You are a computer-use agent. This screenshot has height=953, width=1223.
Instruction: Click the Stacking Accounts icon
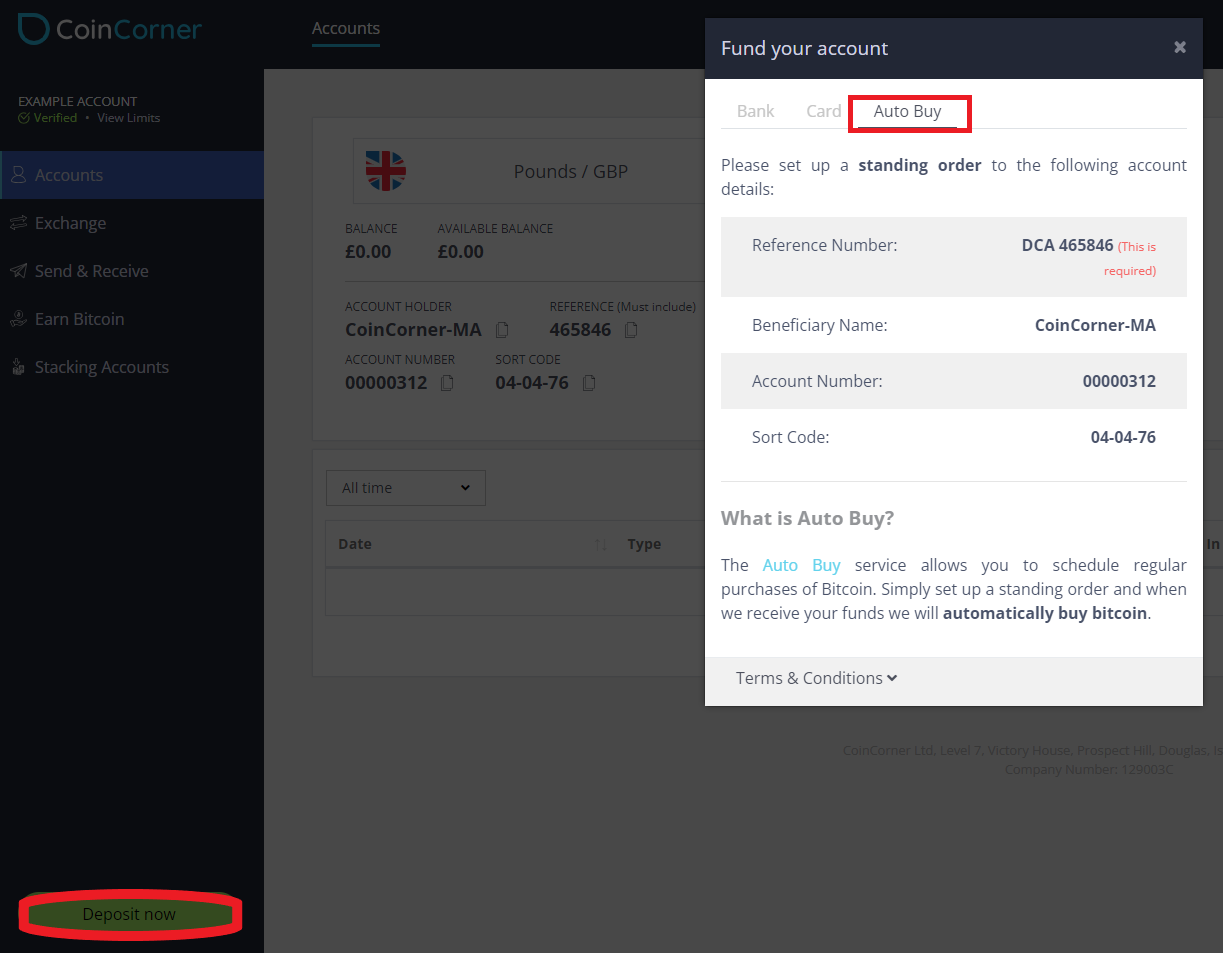(x=18, y=367)
